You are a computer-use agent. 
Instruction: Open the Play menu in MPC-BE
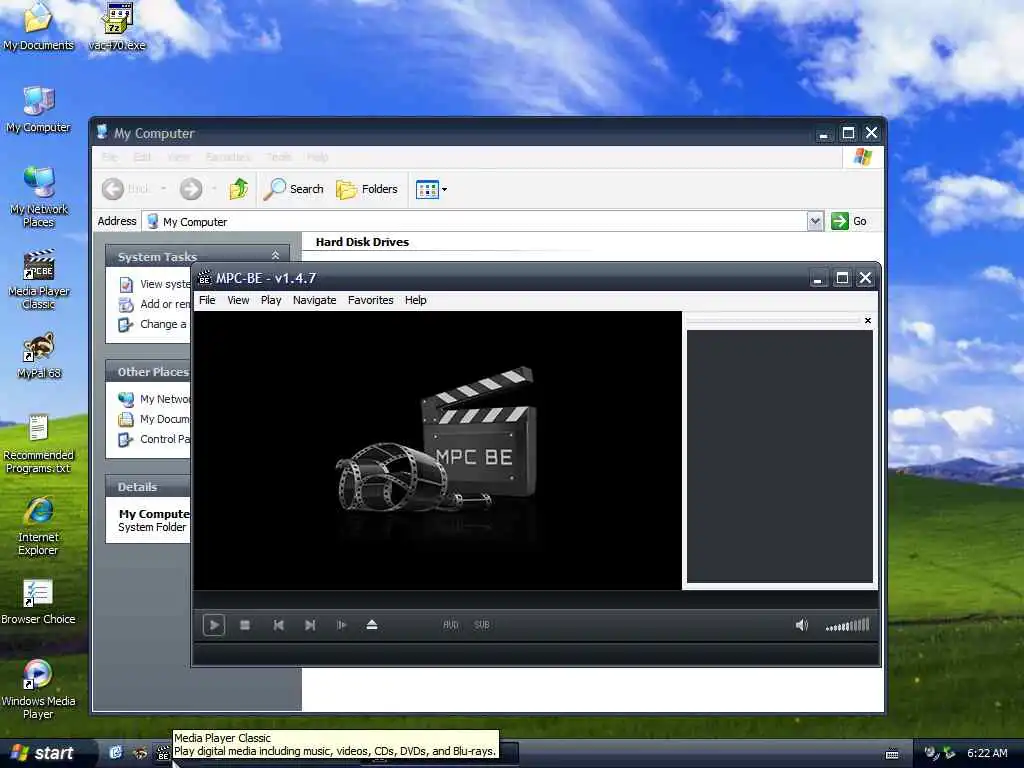click(271, 300)
